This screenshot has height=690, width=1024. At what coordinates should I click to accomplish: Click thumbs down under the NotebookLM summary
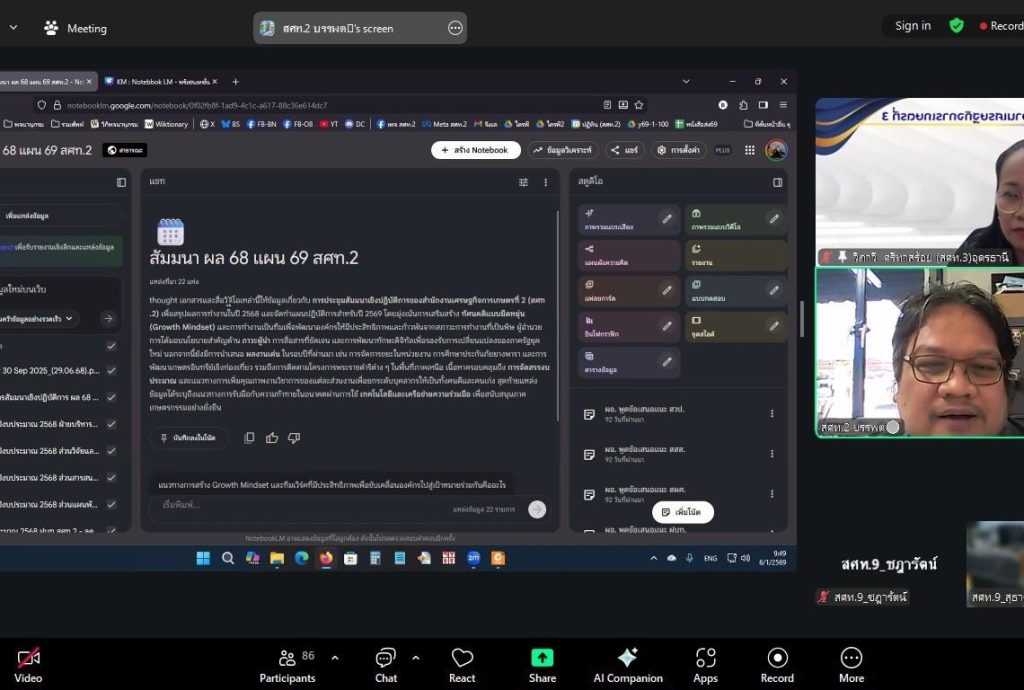point(294,438)
